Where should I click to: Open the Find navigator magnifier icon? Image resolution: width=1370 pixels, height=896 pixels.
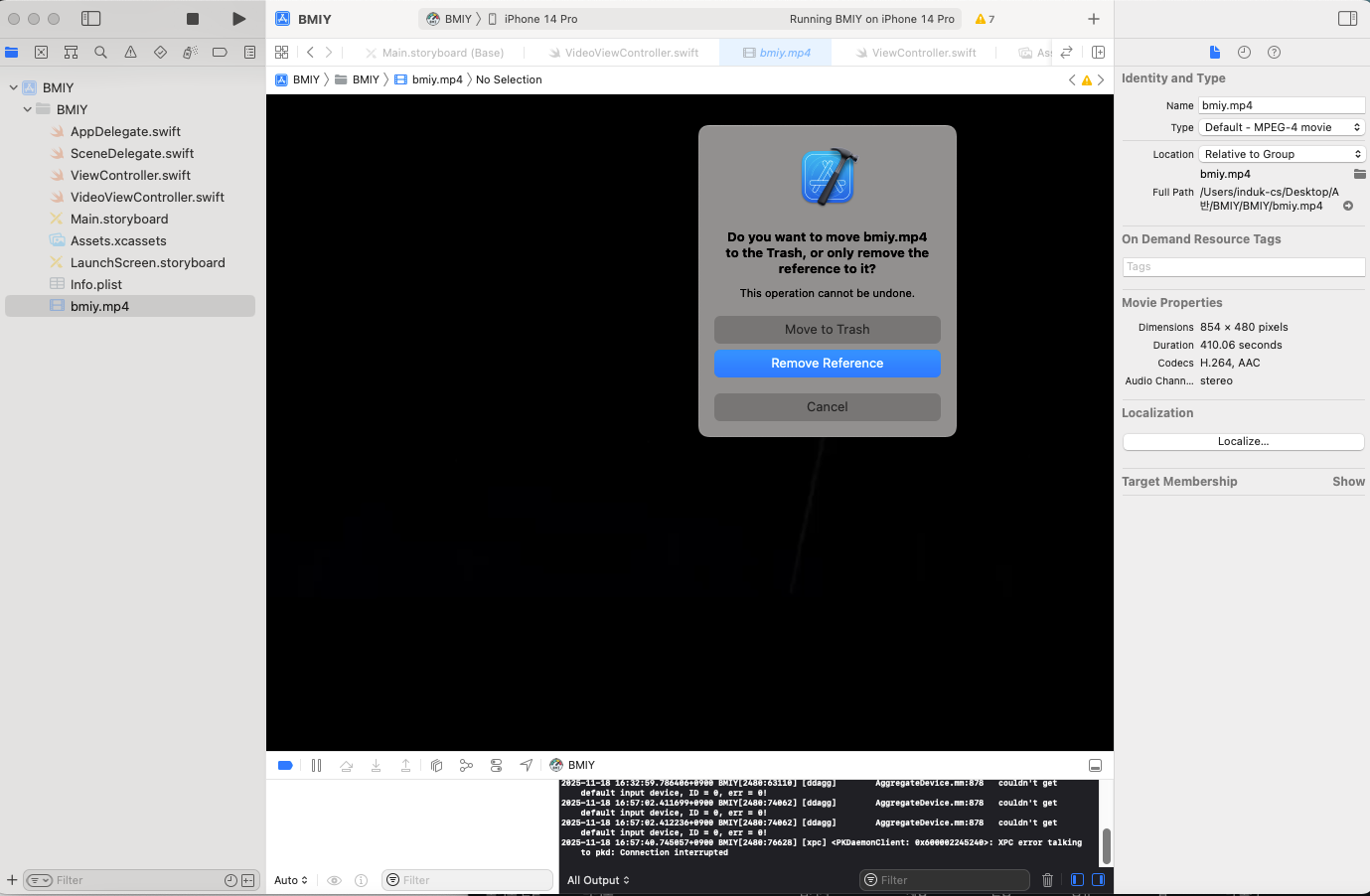click(x=100, y=53)
